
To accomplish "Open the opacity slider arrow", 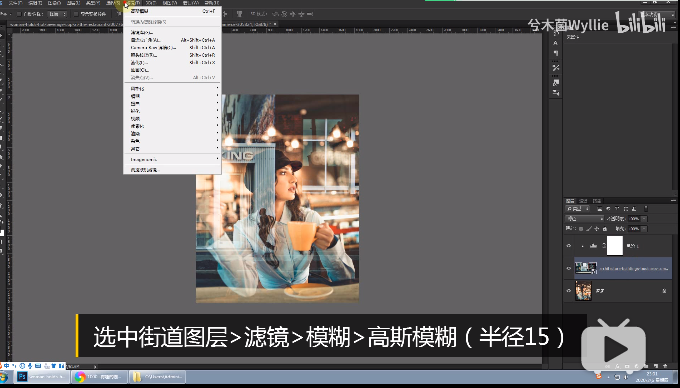I will click(x=644, y=218).
